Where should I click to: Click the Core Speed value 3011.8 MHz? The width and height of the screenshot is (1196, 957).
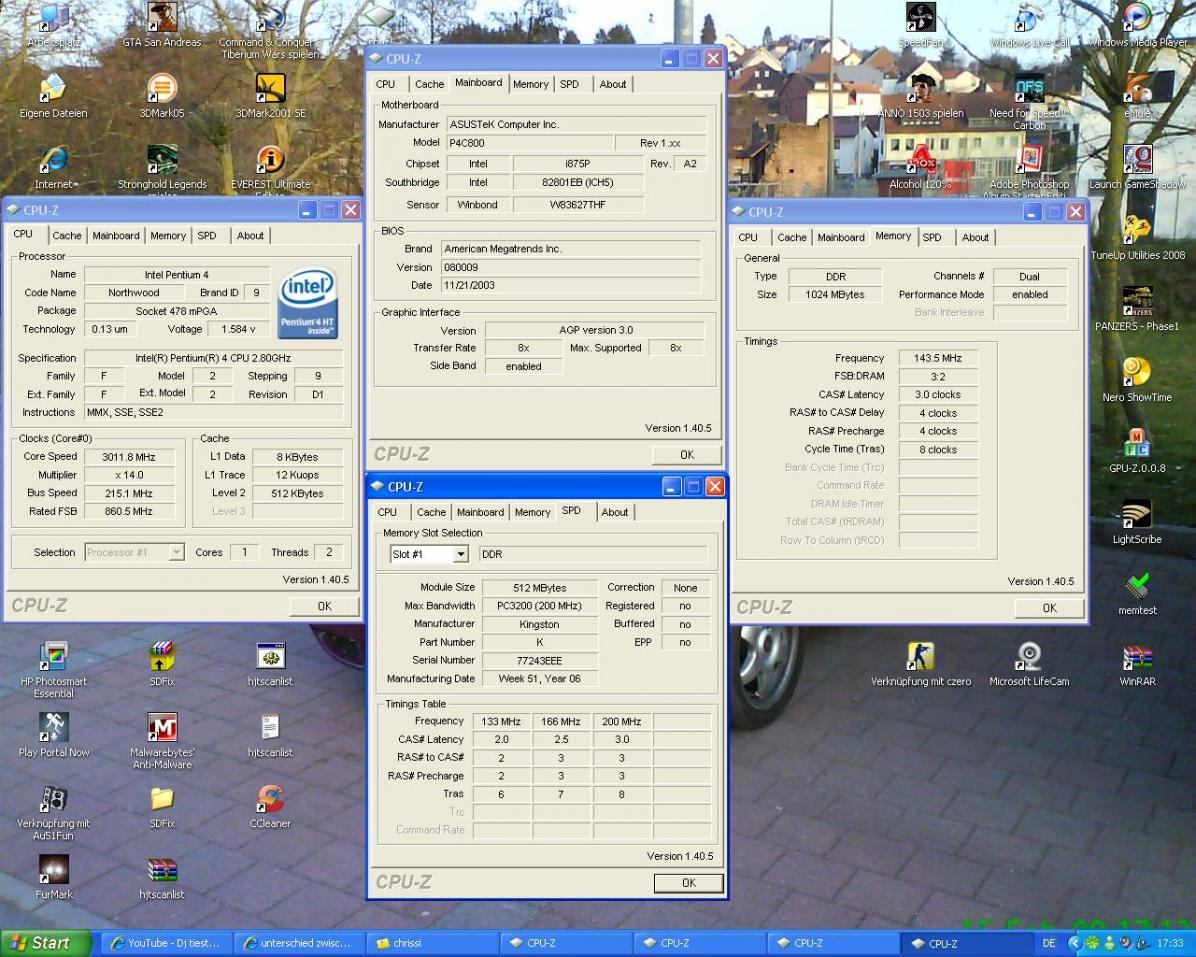click(x=129, y=457)
